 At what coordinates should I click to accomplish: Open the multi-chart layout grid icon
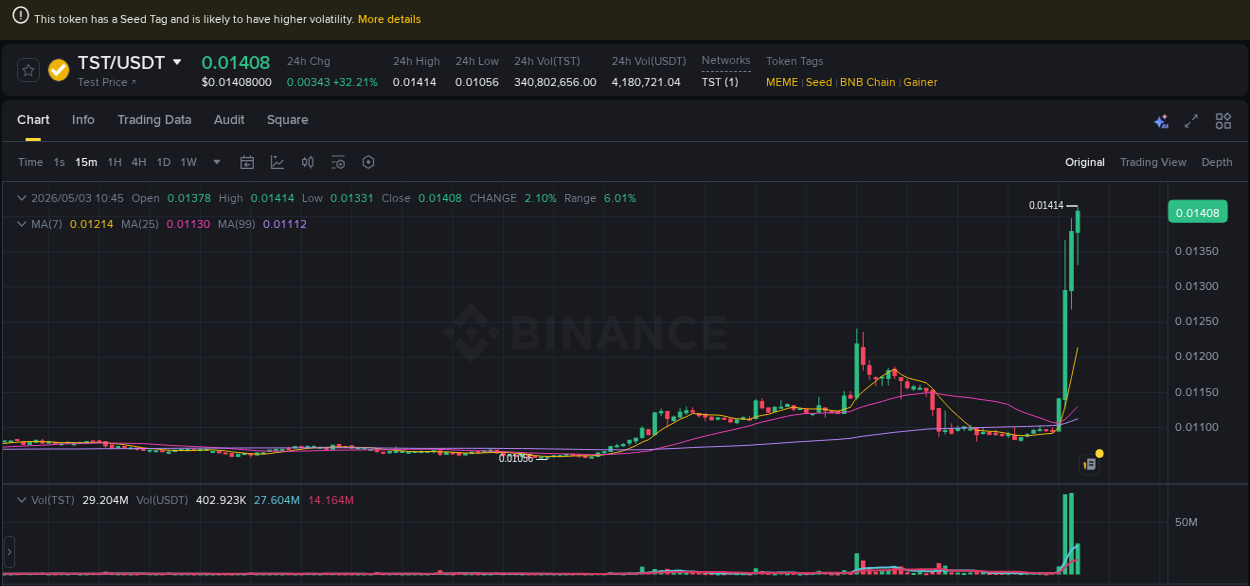tap(1223, 121)
